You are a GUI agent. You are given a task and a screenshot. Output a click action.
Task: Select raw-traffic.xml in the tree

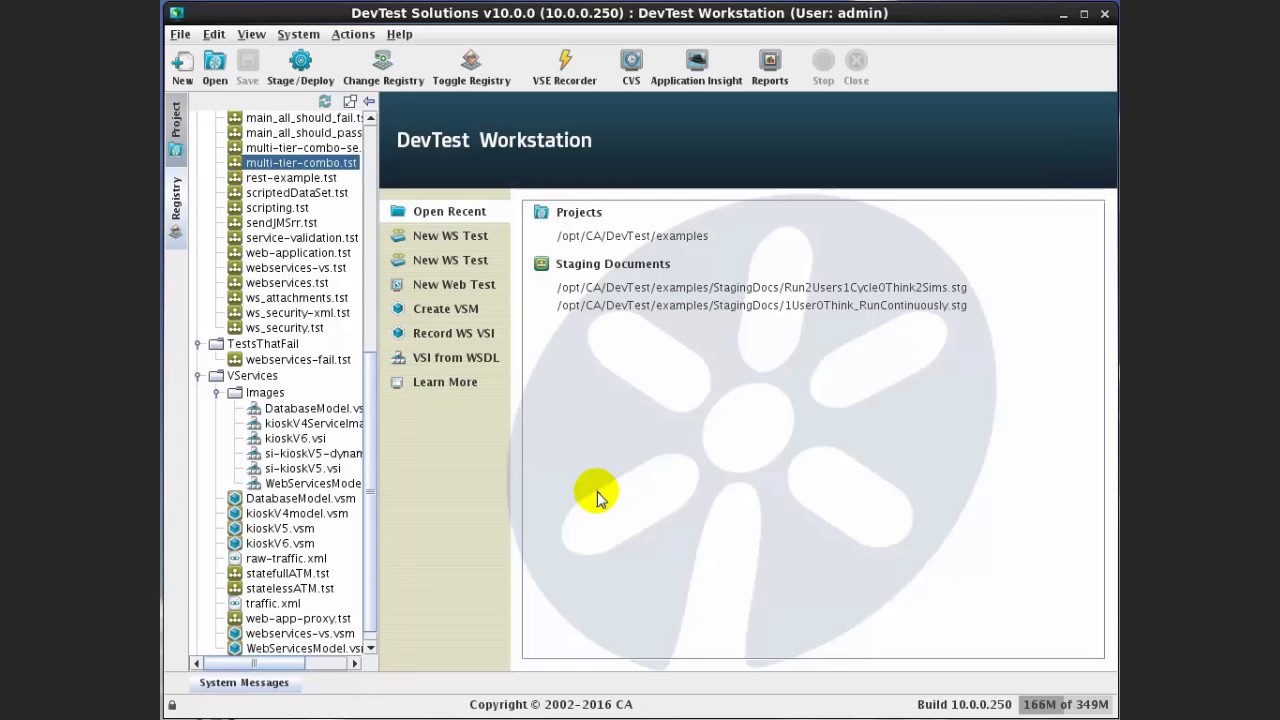286,558
